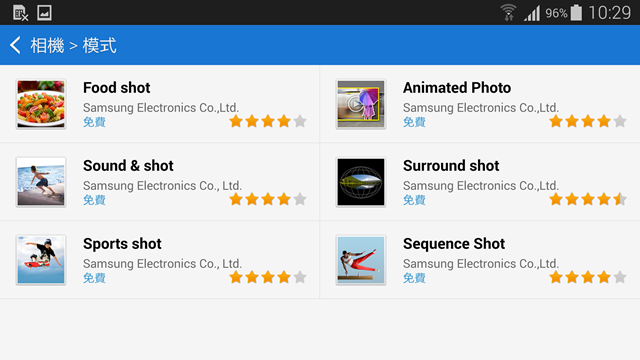Select the Surround shot globe icon
Screen dimensions: 640x360
tap(361, 182)
